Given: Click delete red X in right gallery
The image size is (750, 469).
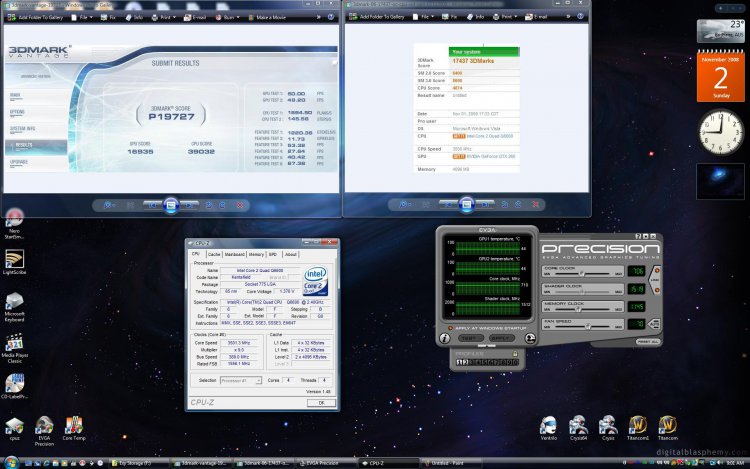Looking at the screenshot, I should [536, 205].
